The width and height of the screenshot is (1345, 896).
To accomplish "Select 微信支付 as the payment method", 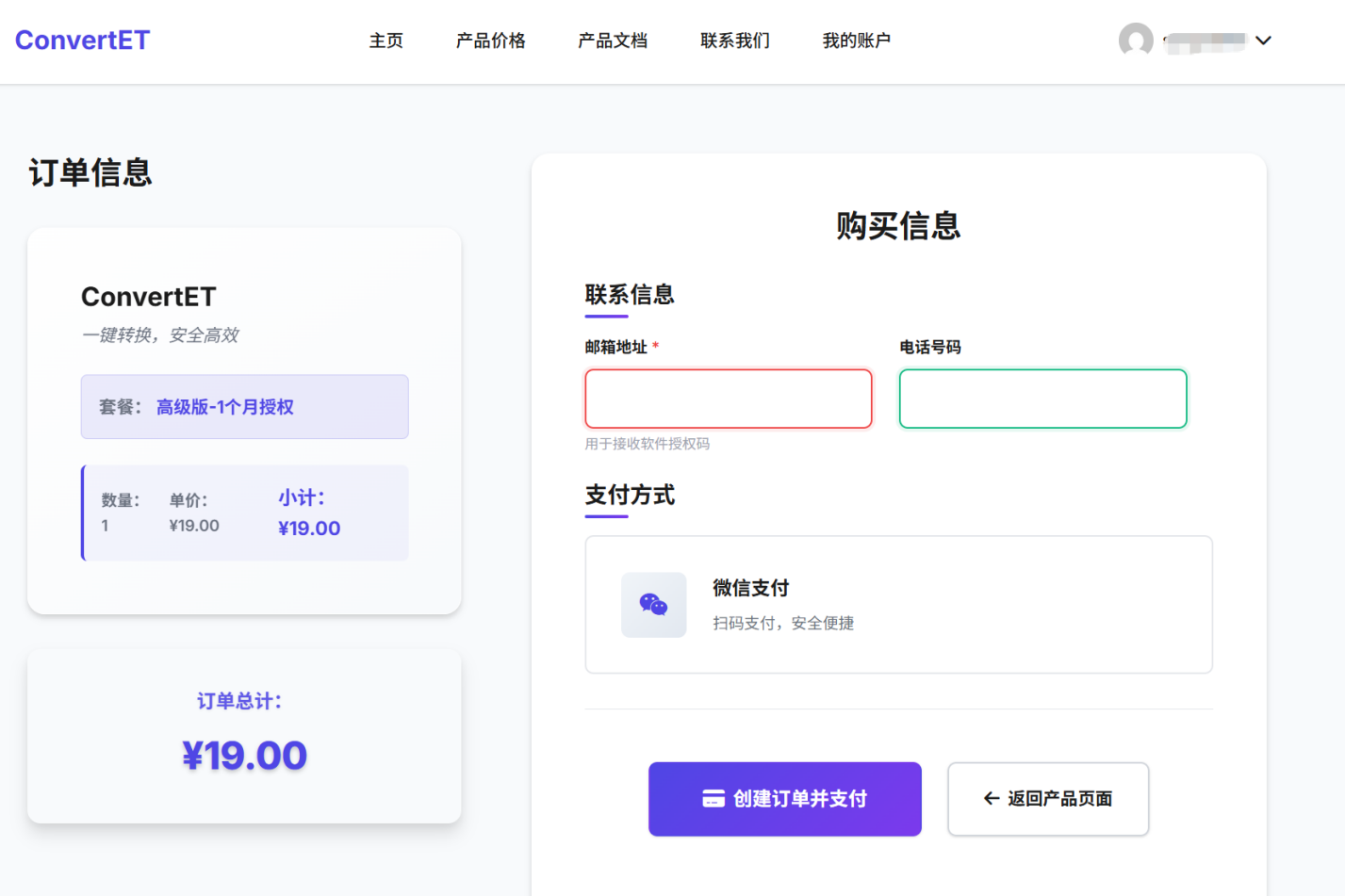I will 898,605.
